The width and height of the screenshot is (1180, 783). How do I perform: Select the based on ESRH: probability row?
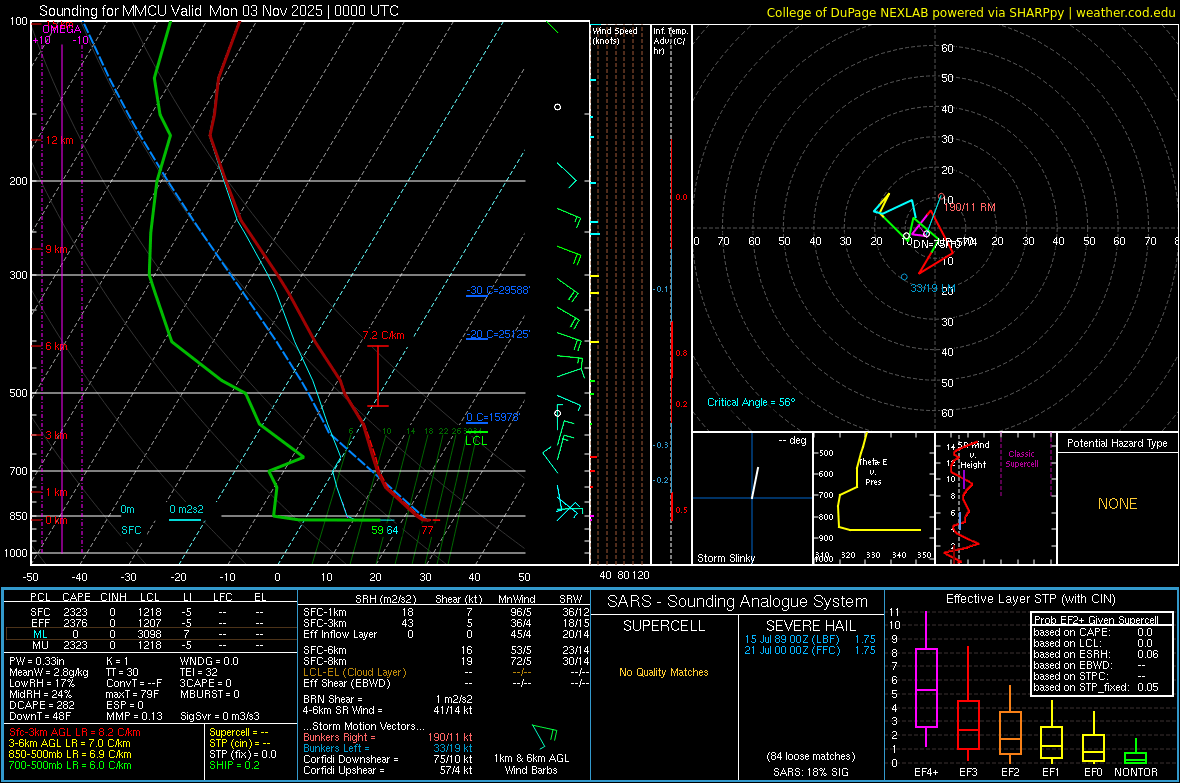1096,654
